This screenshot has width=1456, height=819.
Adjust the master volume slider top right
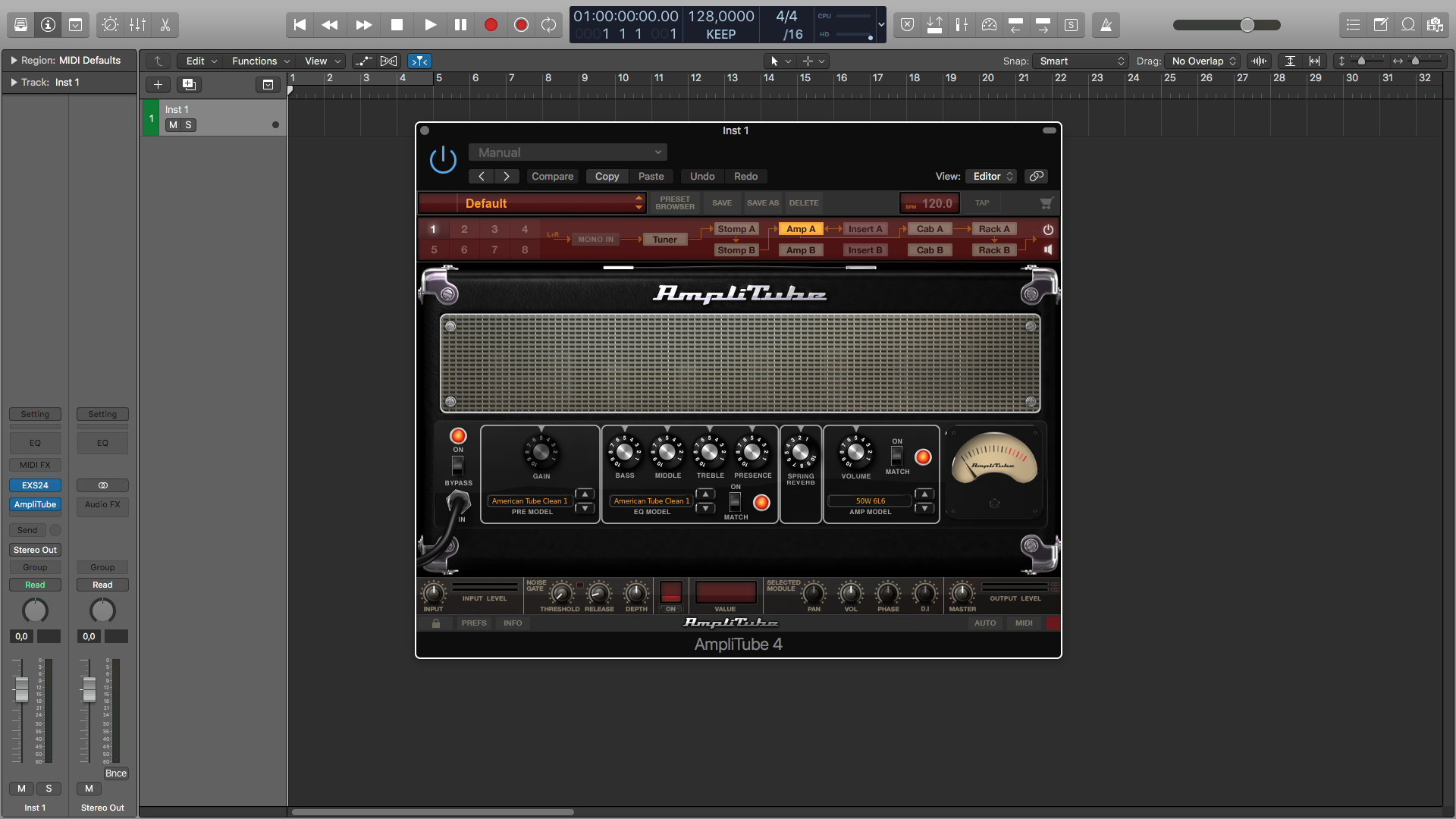pos(1247,25)
